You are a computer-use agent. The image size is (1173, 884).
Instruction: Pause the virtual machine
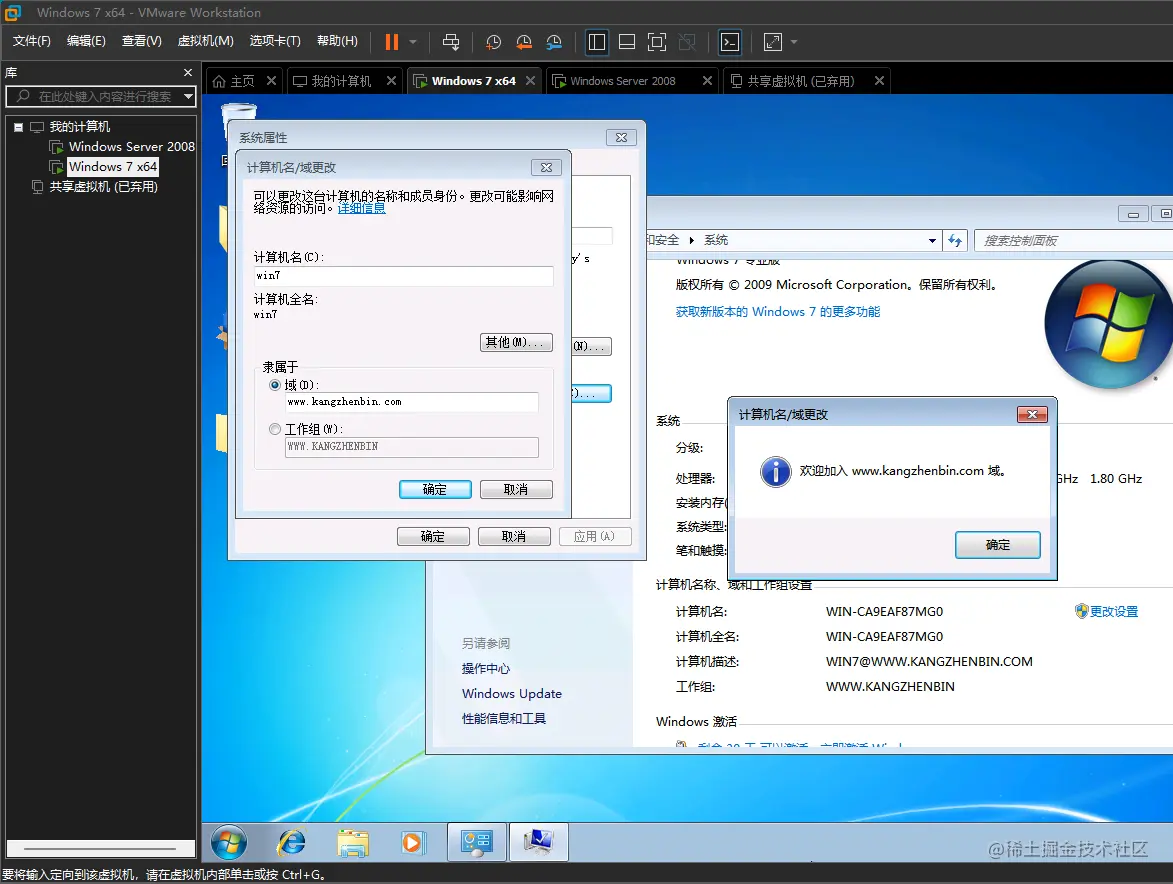tap(391, 42)
